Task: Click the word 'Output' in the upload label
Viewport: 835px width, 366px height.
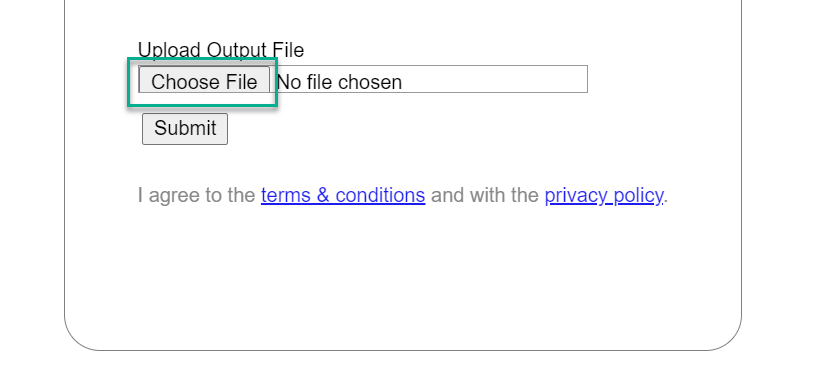Action: (236, 50)
